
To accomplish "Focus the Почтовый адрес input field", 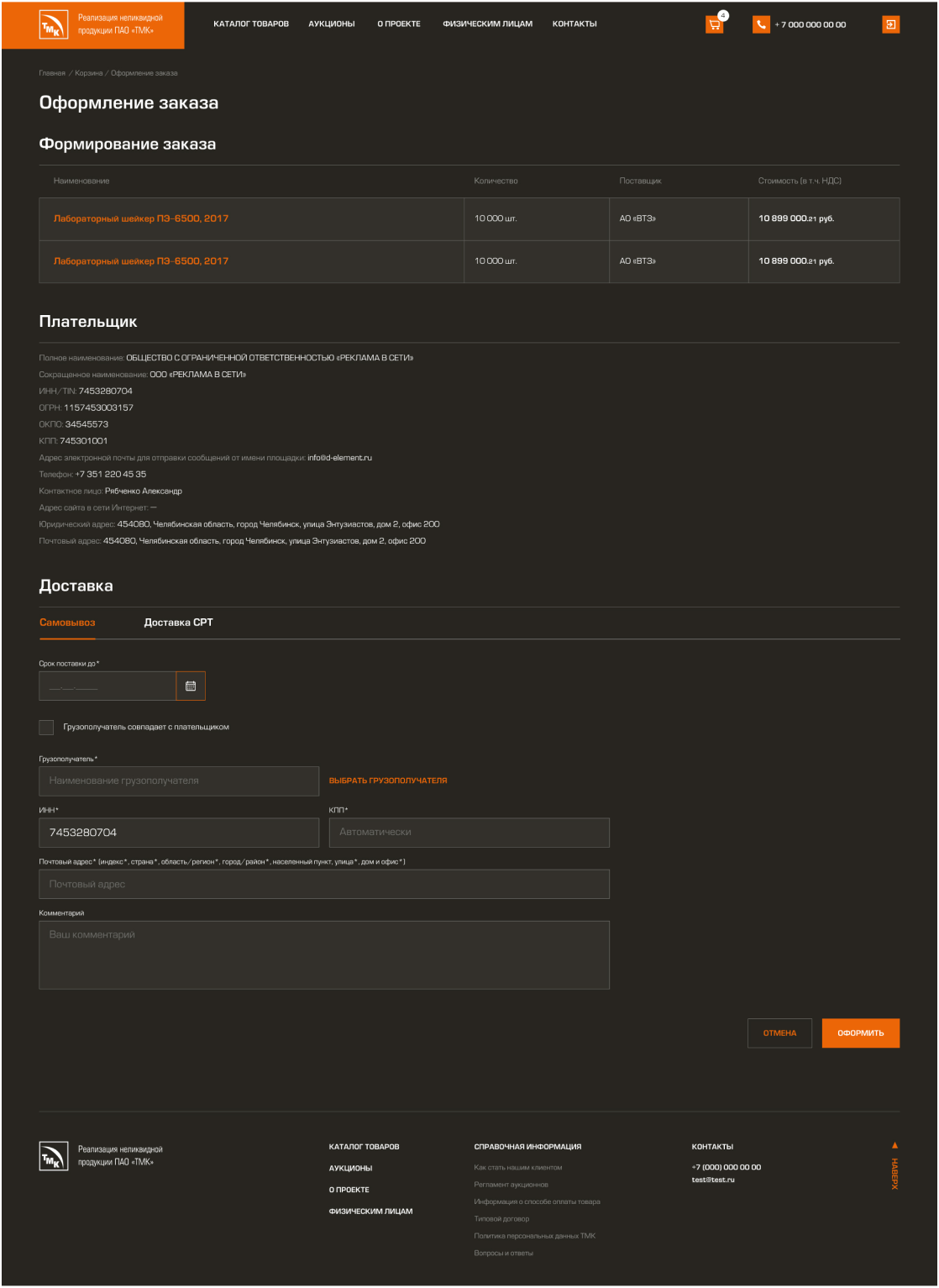I will pyautogui.click(x=324, y=885).
